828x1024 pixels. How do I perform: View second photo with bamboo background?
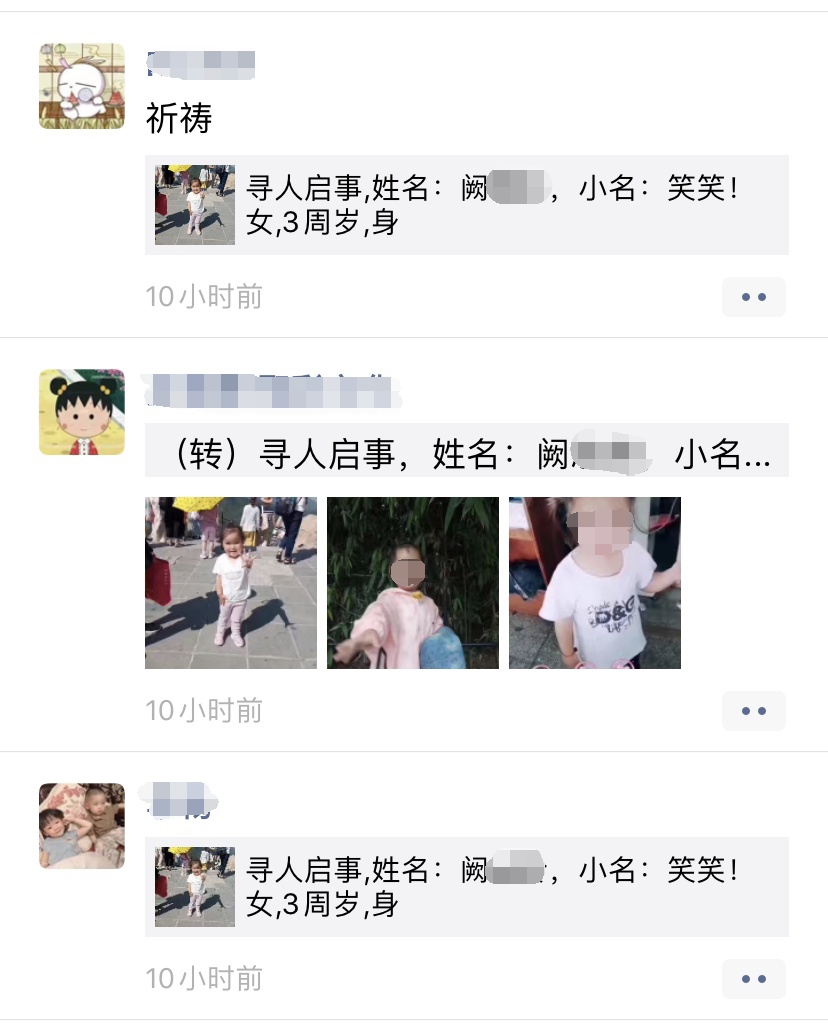point(413,583)
